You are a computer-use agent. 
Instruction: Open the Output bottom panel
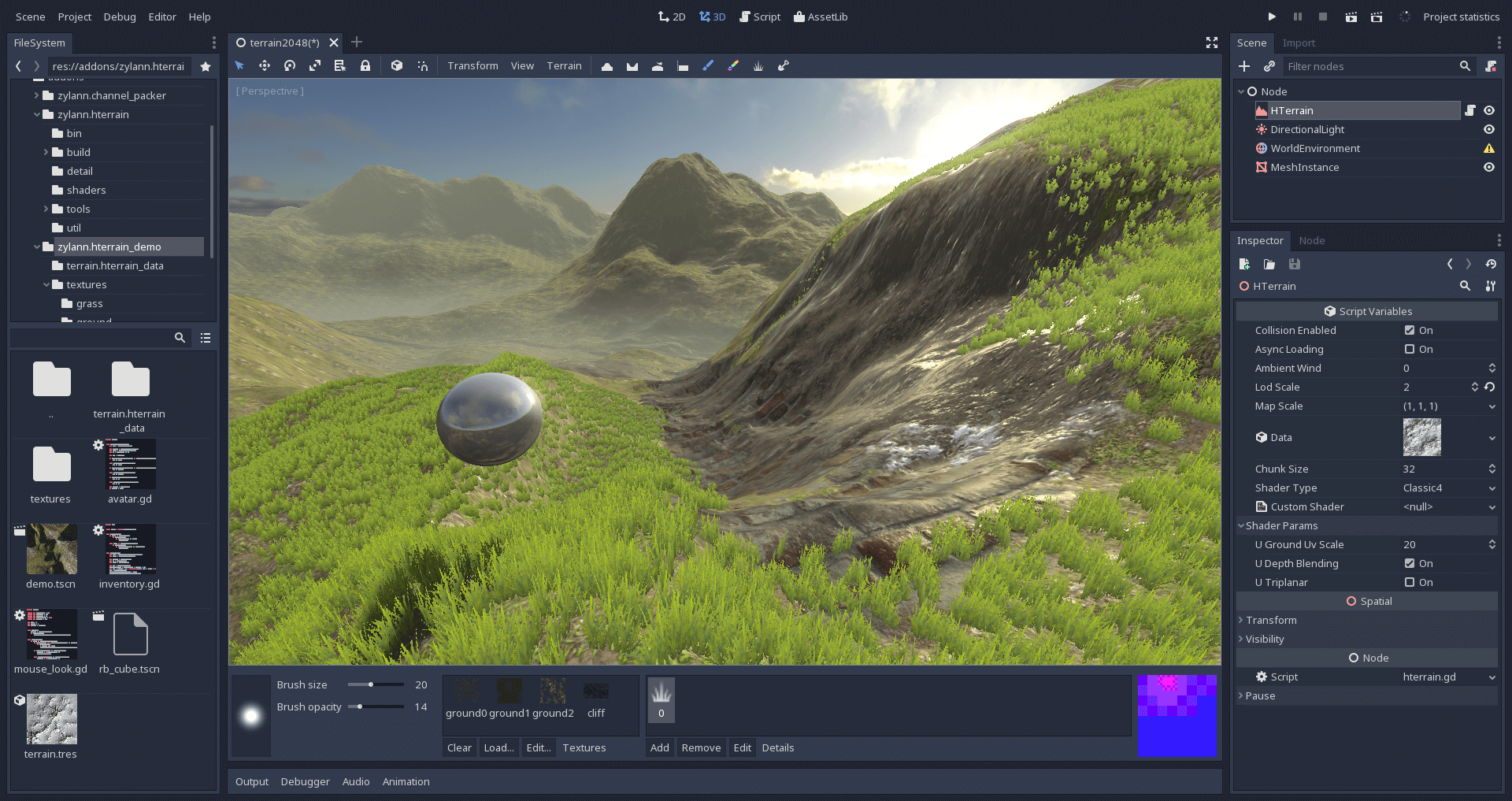click(252, 781)
